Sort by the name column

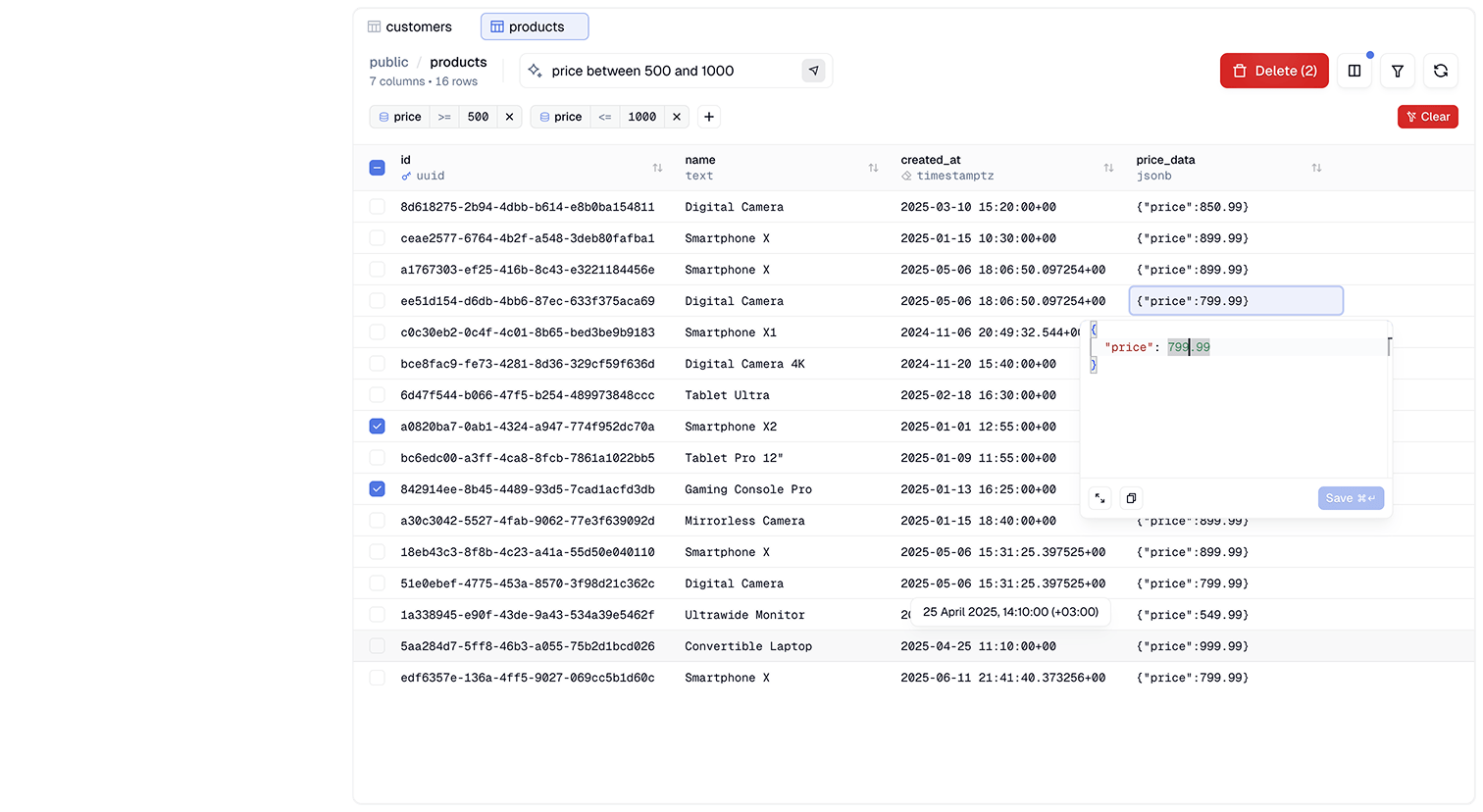(873, 168)
